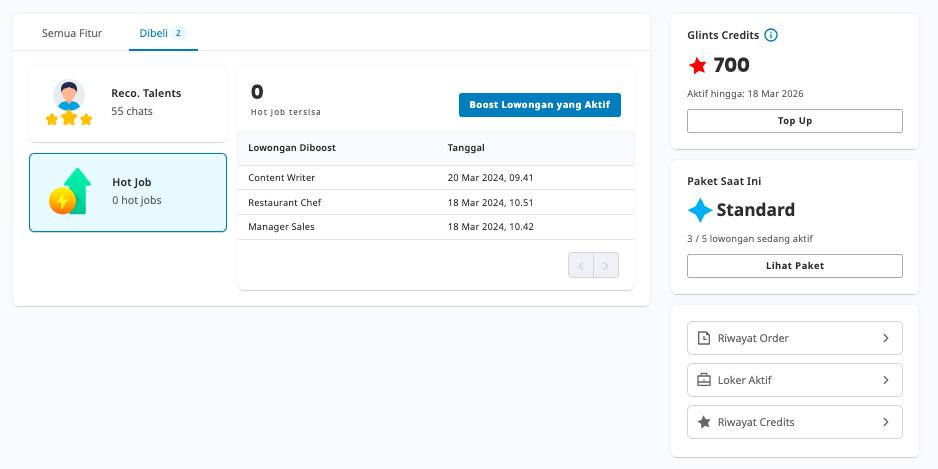This screenshot has height=469, width=938.
Task: Click Aktif hingga: 18 Mar 2026 text
Action: pos(745,94)
